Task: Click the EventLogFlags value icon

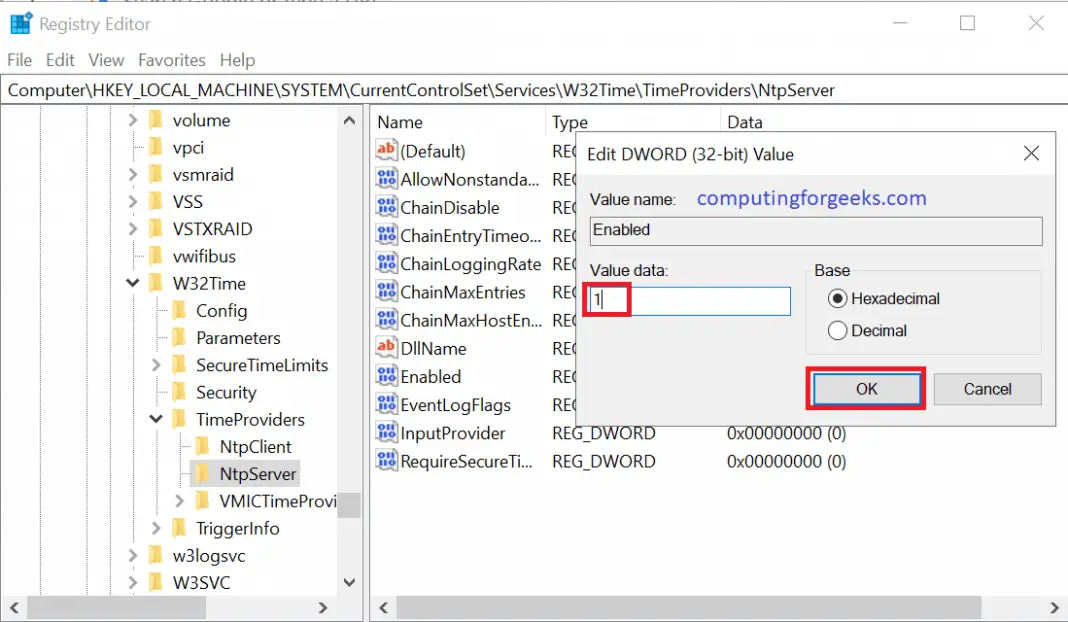Action: [x=387, y=405]
